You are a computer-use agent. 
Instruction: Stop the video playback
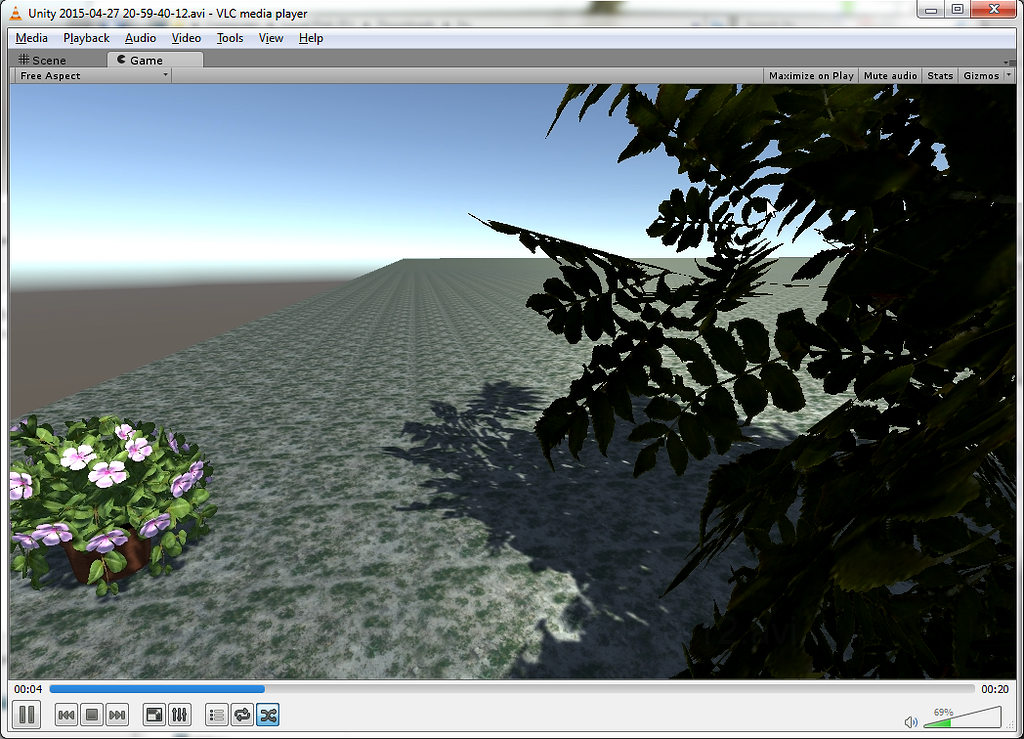point(90,714)
